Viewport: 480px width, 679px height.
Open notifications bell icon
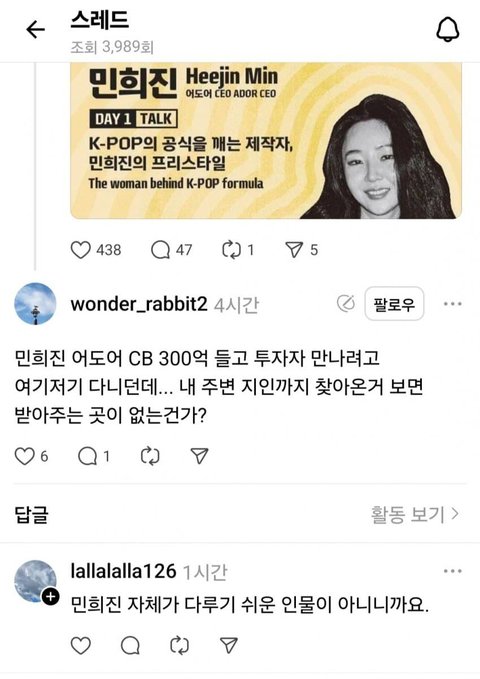click(x=448, y=29)
